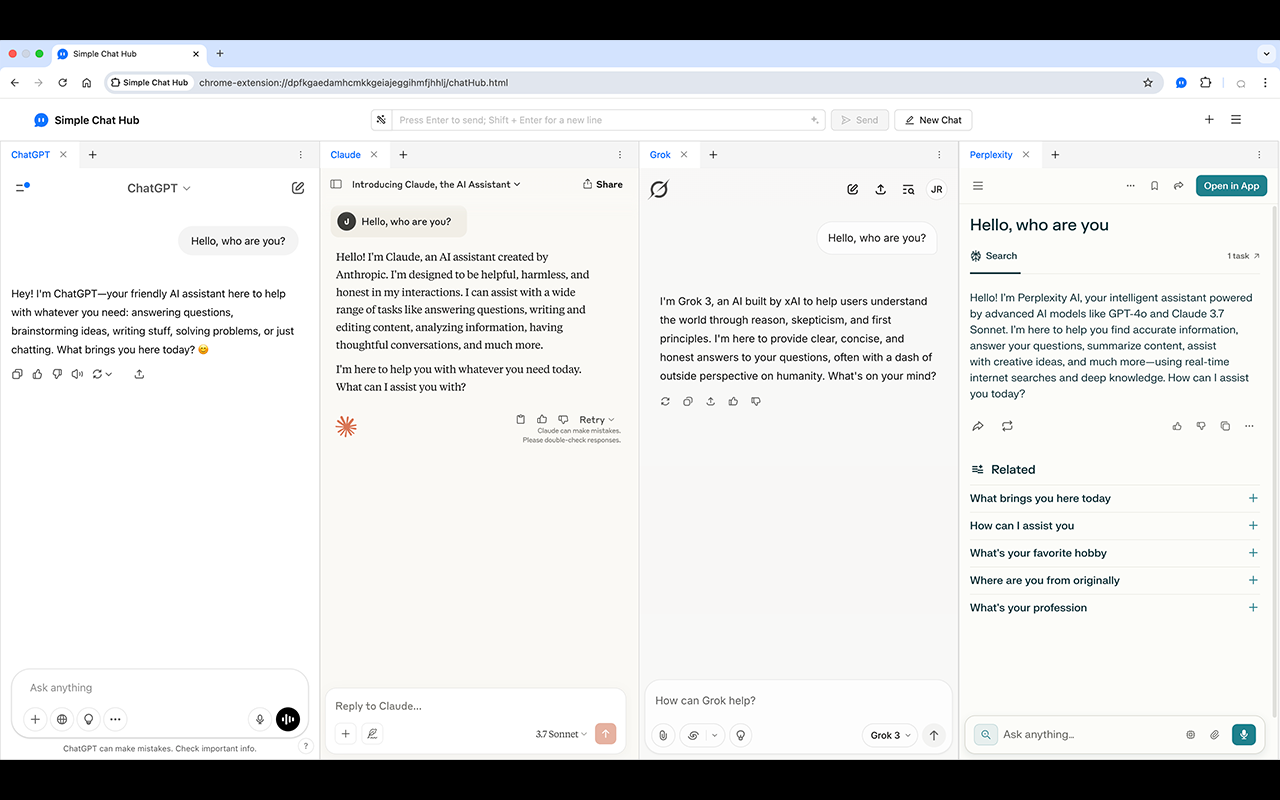Attach file with paperclip in Grok input
The width and height of the screenshot is (1280, 800).
pos(662,735)
